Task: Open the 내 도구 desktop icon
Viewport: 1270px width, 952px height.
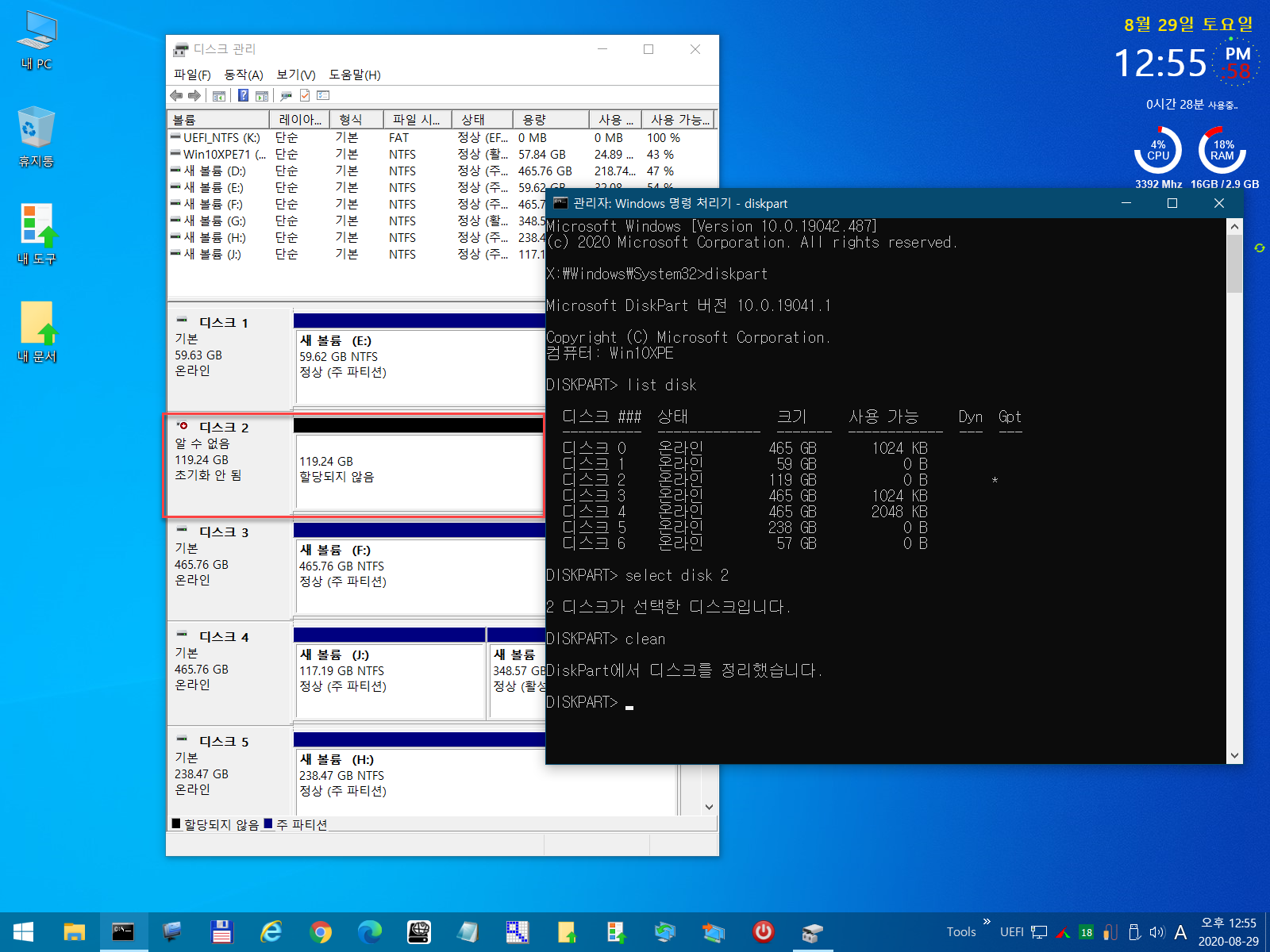Action: 37,234
